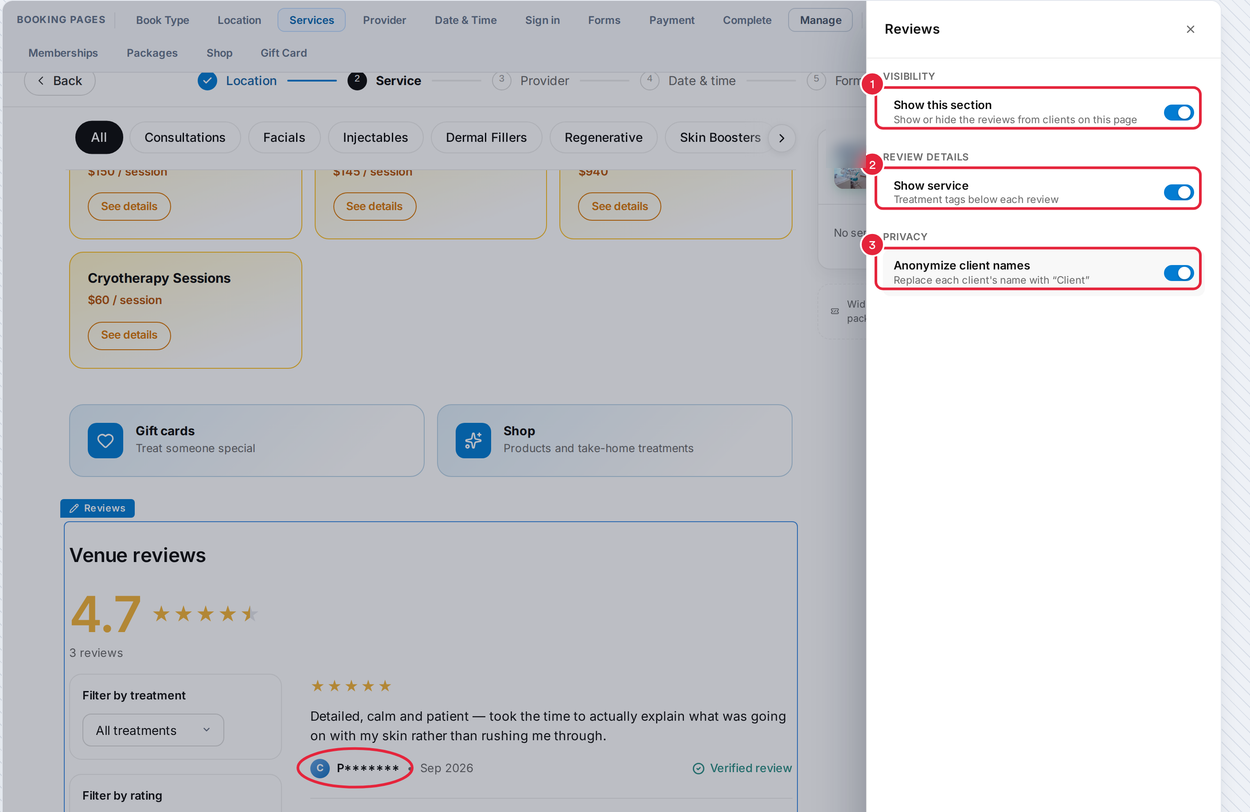1250x812 pixels.
Task: Click the Sep 2026 review date
Action: (x=447, y=768)
